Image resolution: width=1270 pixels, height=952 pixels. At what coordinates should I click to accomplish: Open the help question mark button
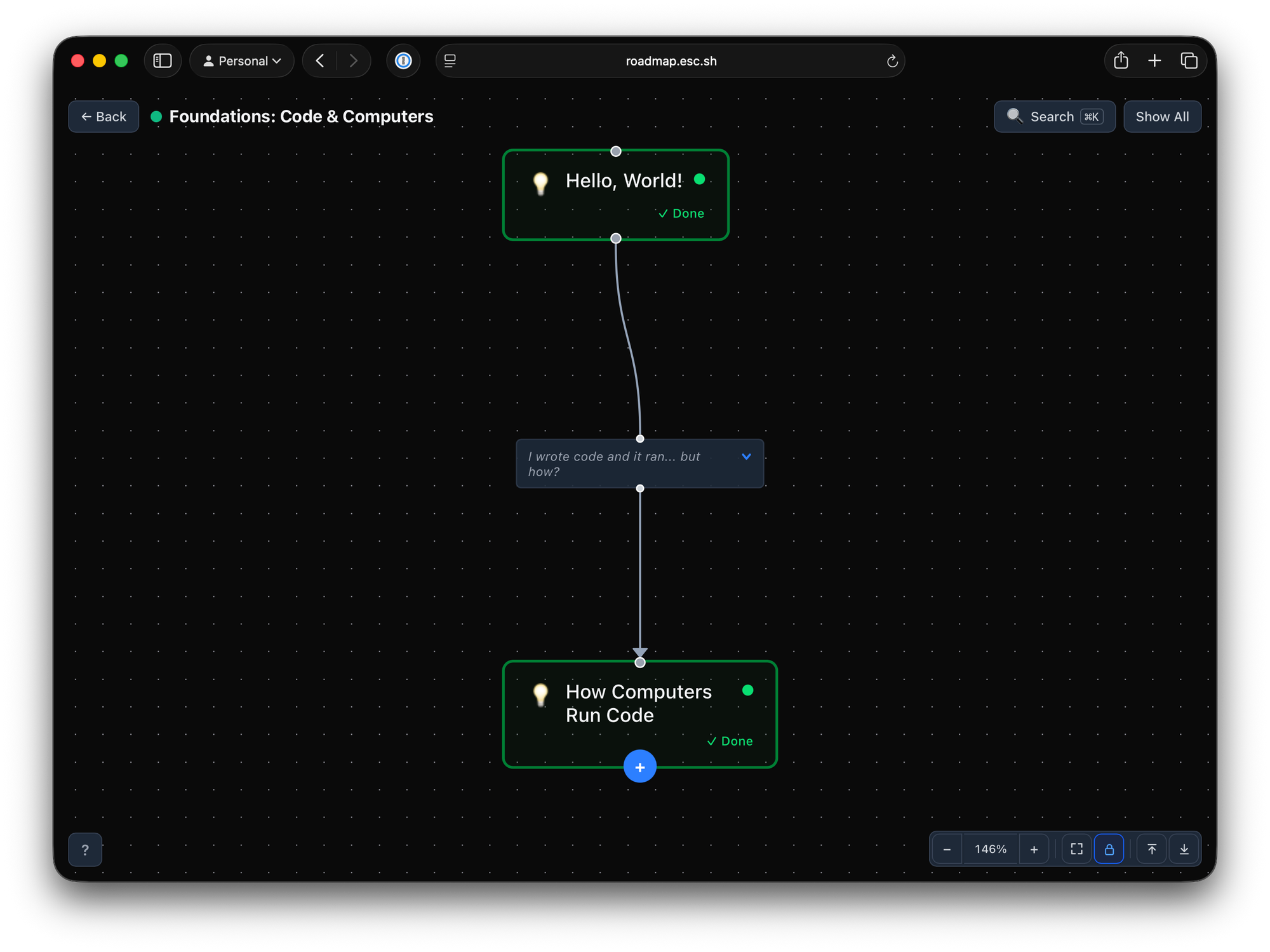click(85, 849)
